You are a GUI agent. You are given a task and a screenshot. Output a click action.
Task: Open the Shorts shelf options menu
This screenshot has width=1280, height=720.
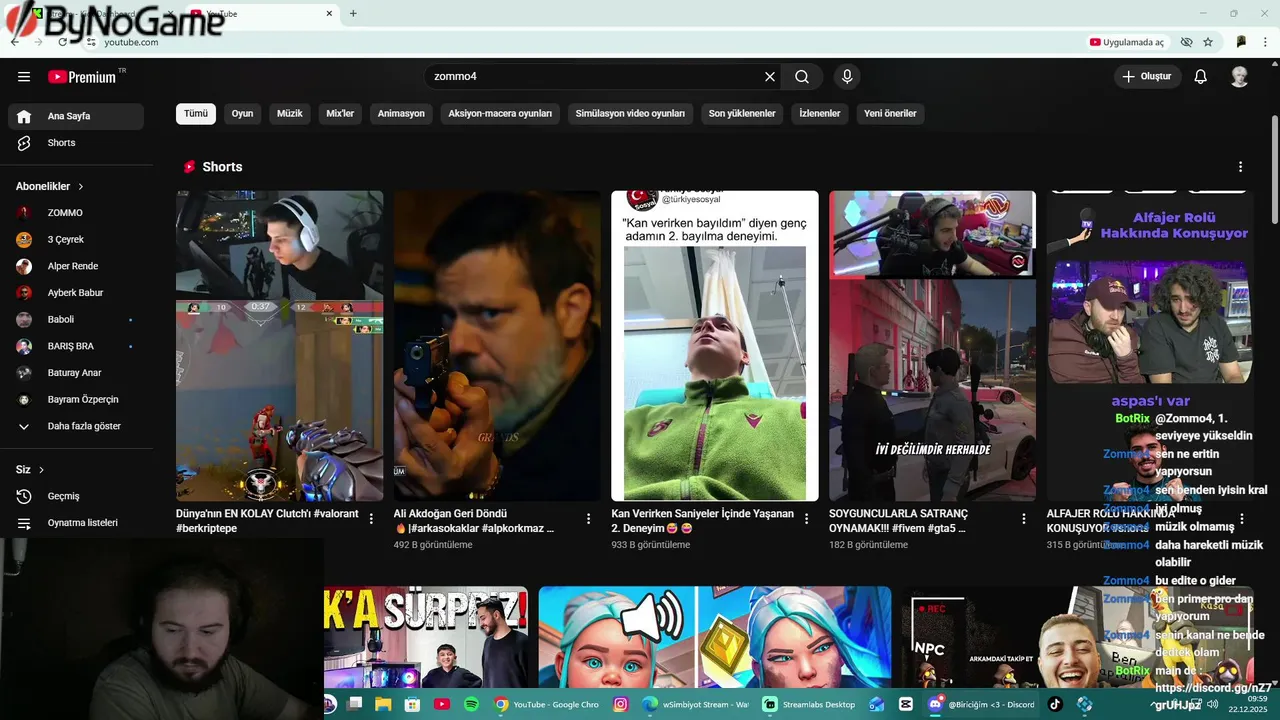(x=1240, y=167)
